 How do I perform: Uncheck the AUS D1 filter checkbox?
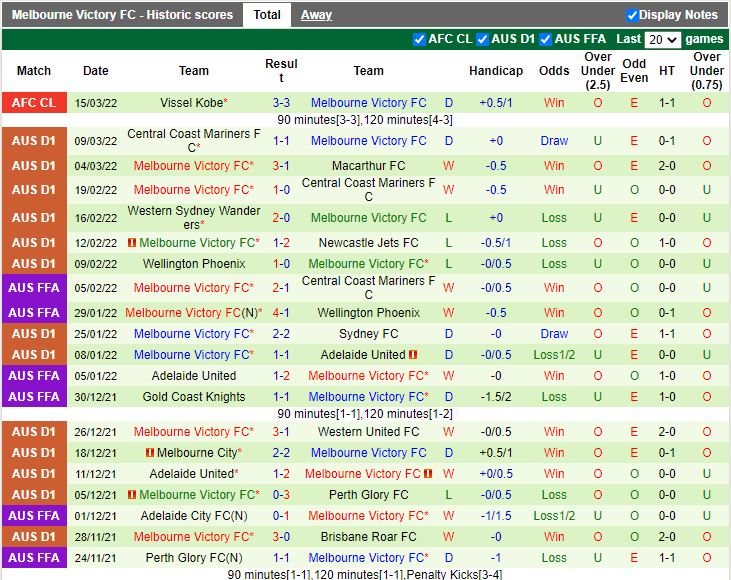point(483,39)
